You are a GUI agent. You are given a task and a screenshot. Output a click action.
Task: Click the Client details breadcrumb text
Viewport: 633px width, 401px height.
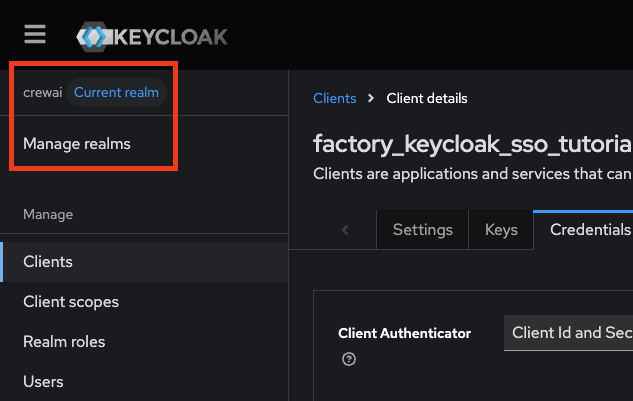point(427,98)
